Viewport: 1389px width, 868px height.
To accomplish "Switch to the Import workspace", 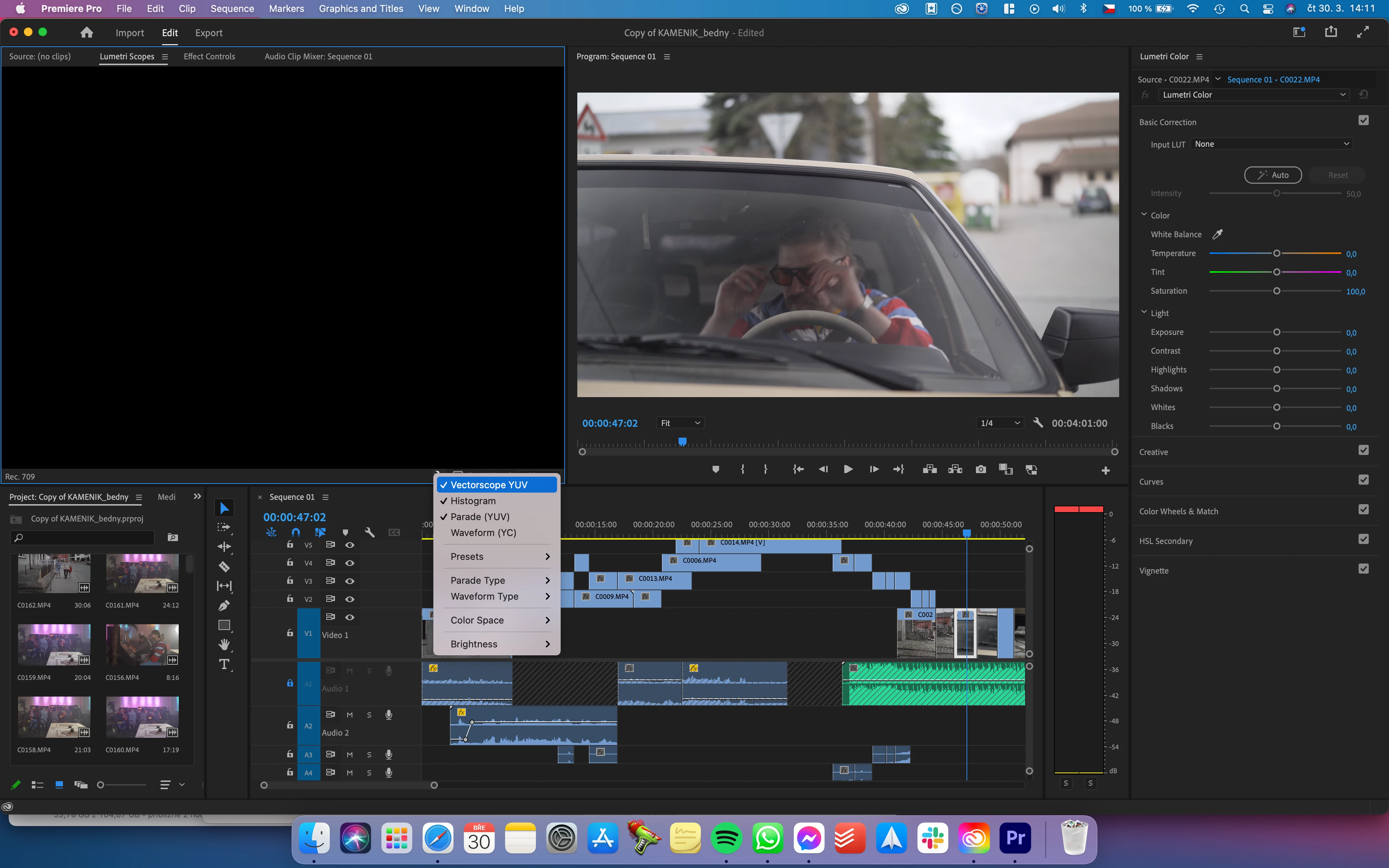I will pyautogui.click(x=130, y=33).
